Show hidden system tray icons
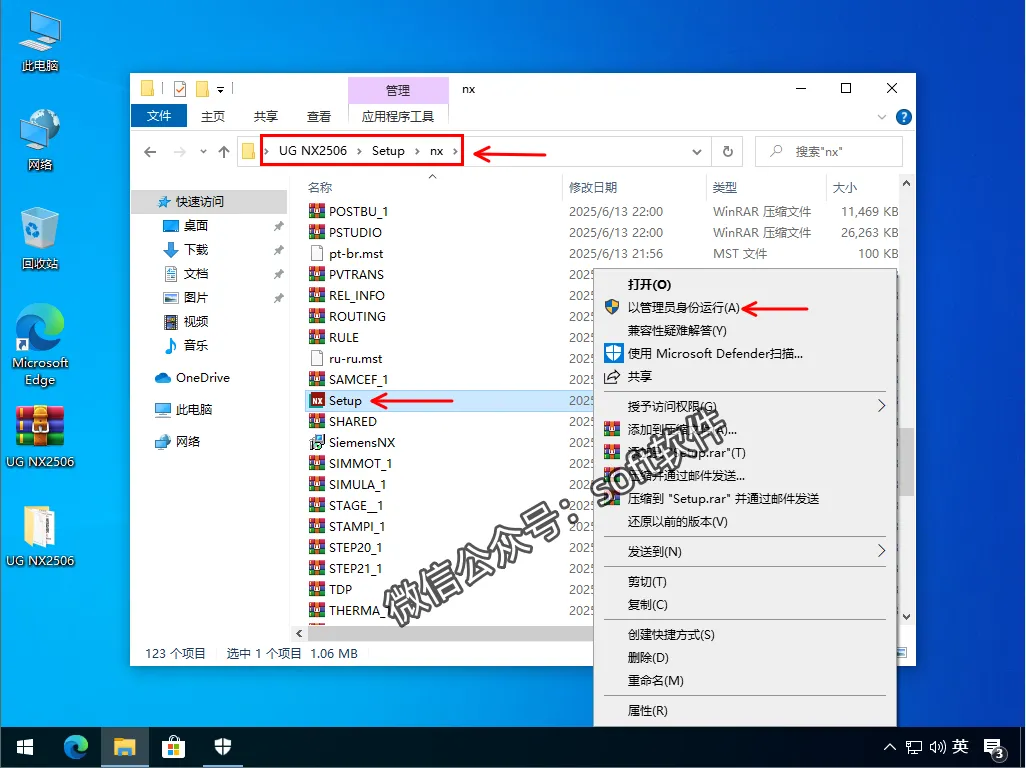Viewport: 1026px width, 768px height. (889, 747)
